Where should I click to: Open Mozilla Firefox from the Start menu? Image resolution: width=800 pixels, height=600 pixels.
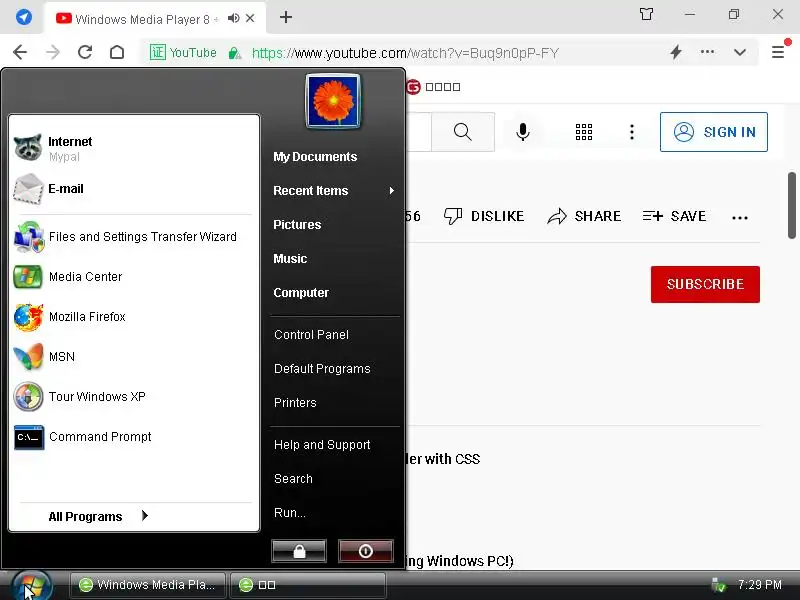click(x=134, y=317)
